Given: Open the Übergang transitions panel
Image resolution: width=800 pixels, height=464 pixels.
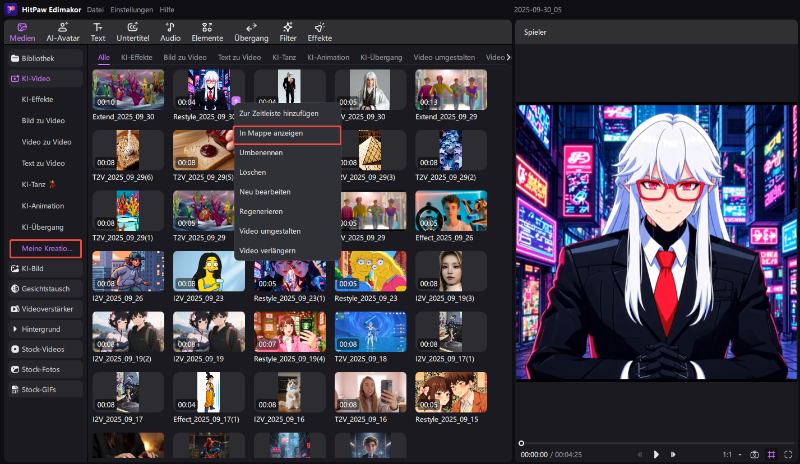Looking at the screenshot, I should 250,32.
